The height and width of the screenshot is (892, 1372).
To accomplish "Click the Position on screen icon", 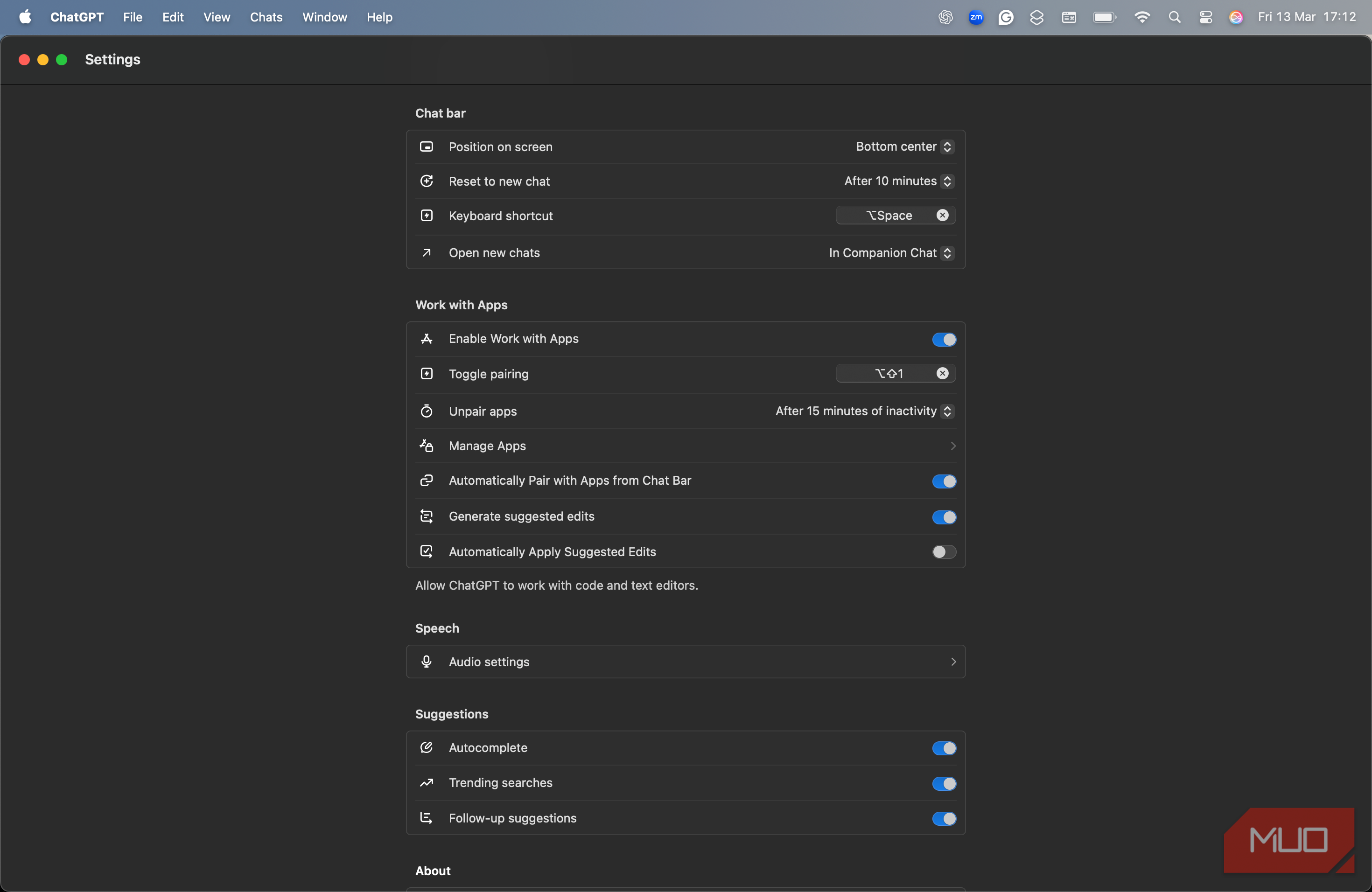I will 427,146.
